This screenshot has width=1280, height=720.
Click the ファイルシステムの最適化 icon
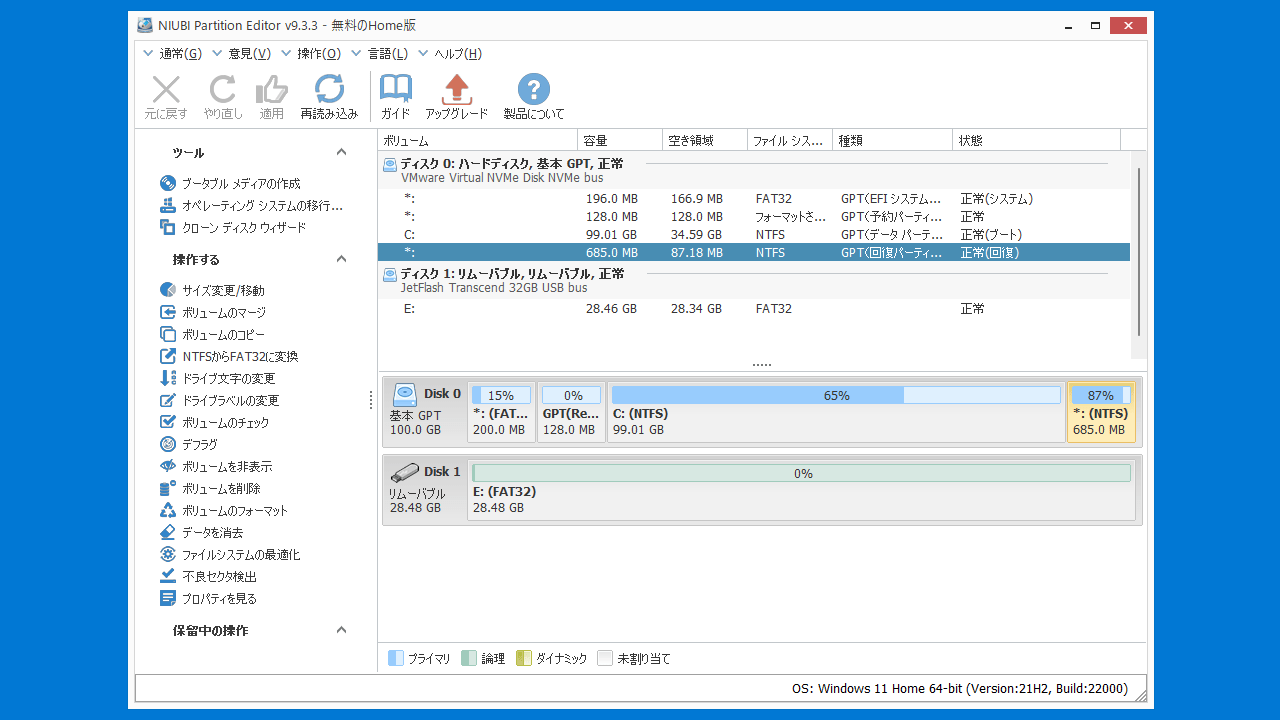pos(168,554)
